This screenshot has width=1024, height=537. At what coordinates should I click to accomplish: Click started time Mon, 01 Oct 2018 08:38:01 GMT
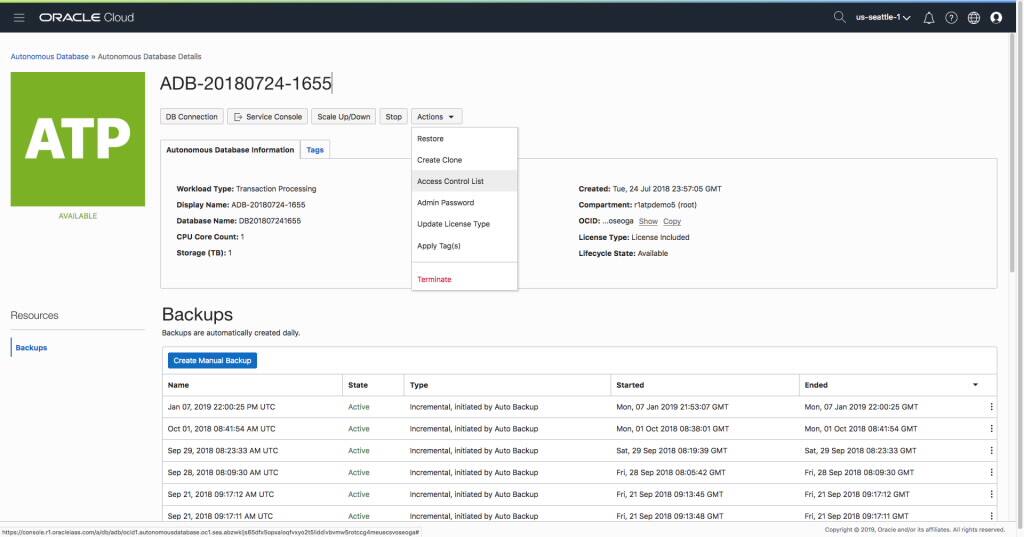672,429
